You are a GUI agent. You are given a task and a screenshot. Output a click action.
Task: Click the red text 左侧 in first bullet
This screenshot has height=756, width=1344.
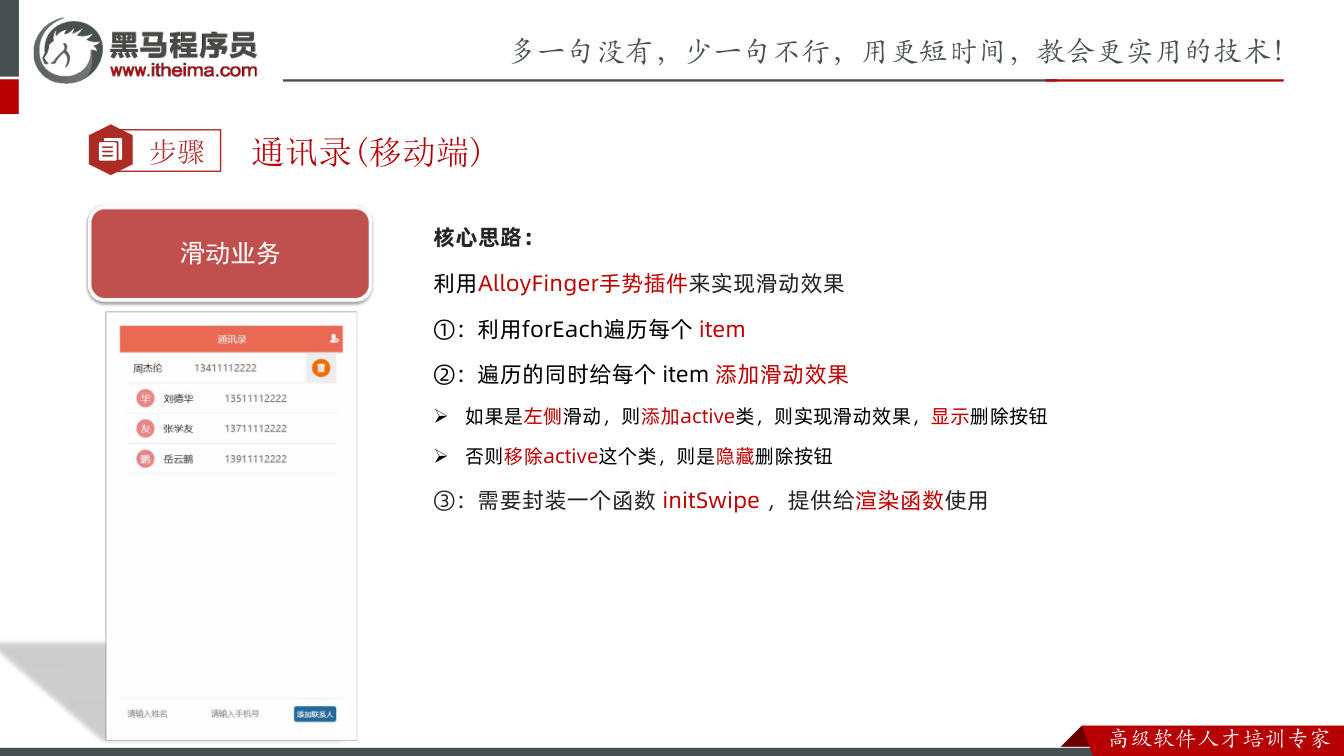click(x=543, y=416)
